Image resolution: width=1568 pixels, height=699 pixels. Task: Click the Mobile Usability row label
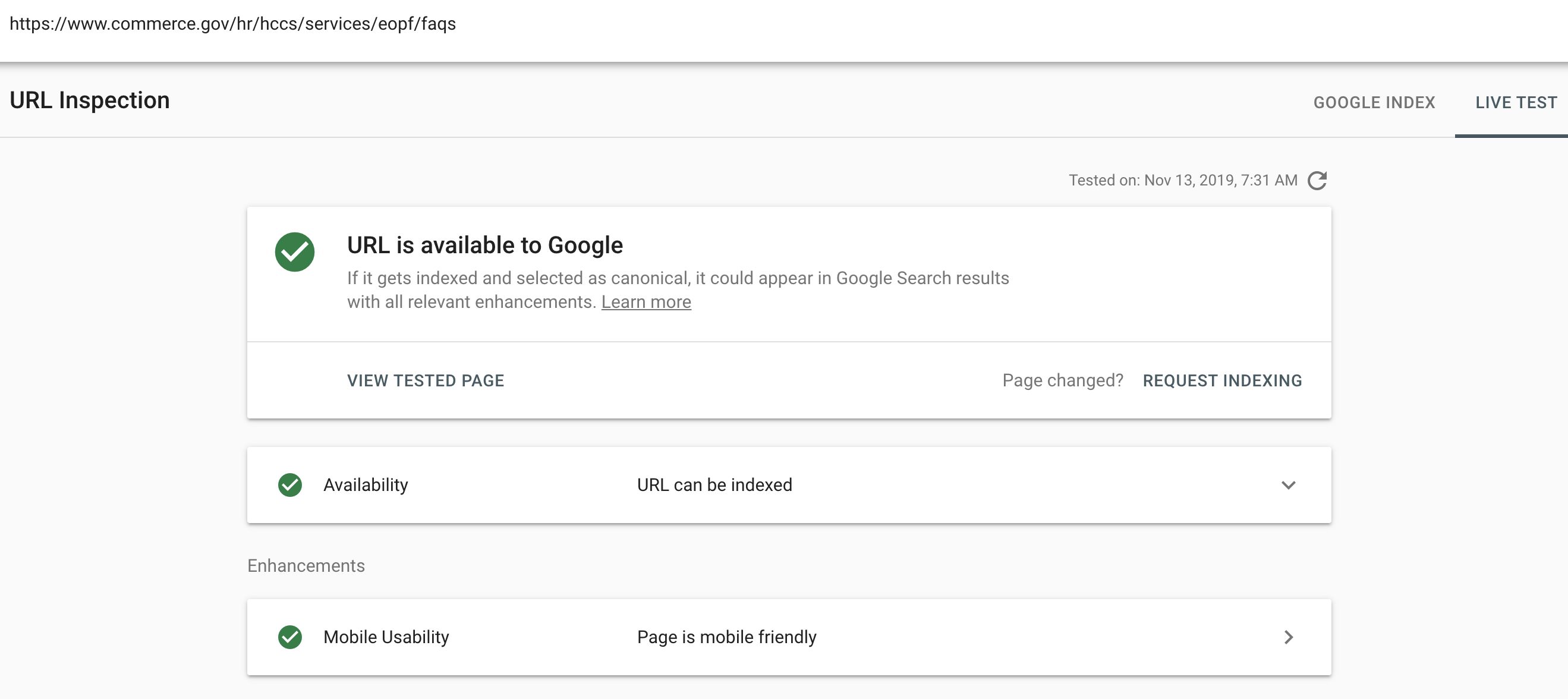tap(386, 637)
